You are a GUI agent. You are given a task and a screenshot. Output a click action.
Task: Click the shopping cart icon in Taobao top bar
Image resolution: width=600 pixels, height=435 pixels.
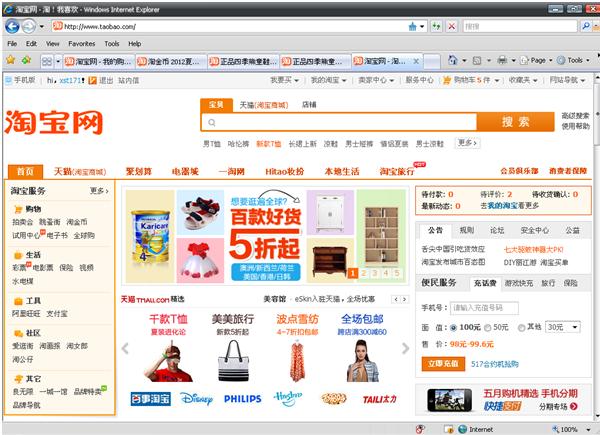point(447,80)
